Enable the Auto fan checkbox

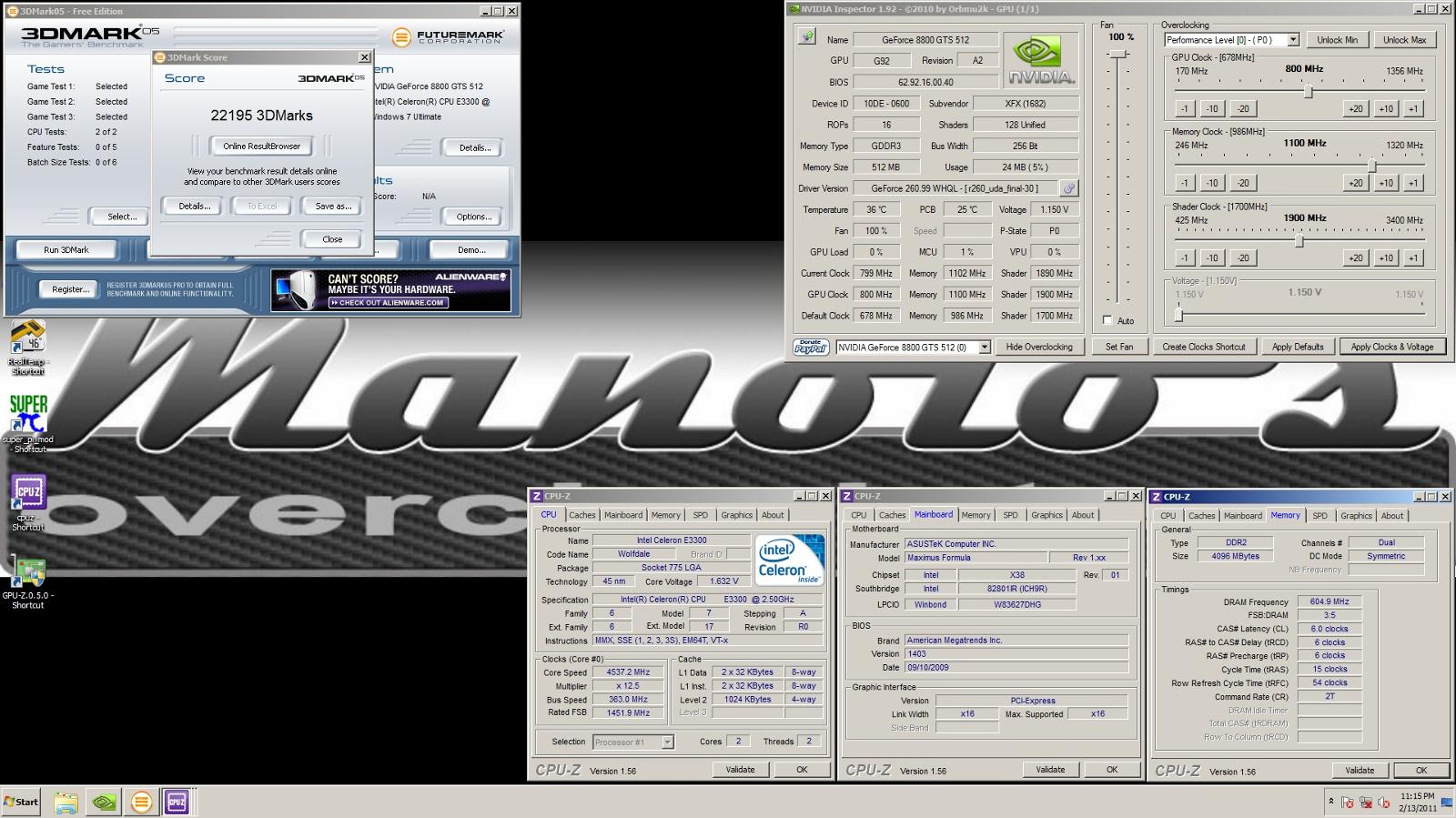[x=1107, y=320]
